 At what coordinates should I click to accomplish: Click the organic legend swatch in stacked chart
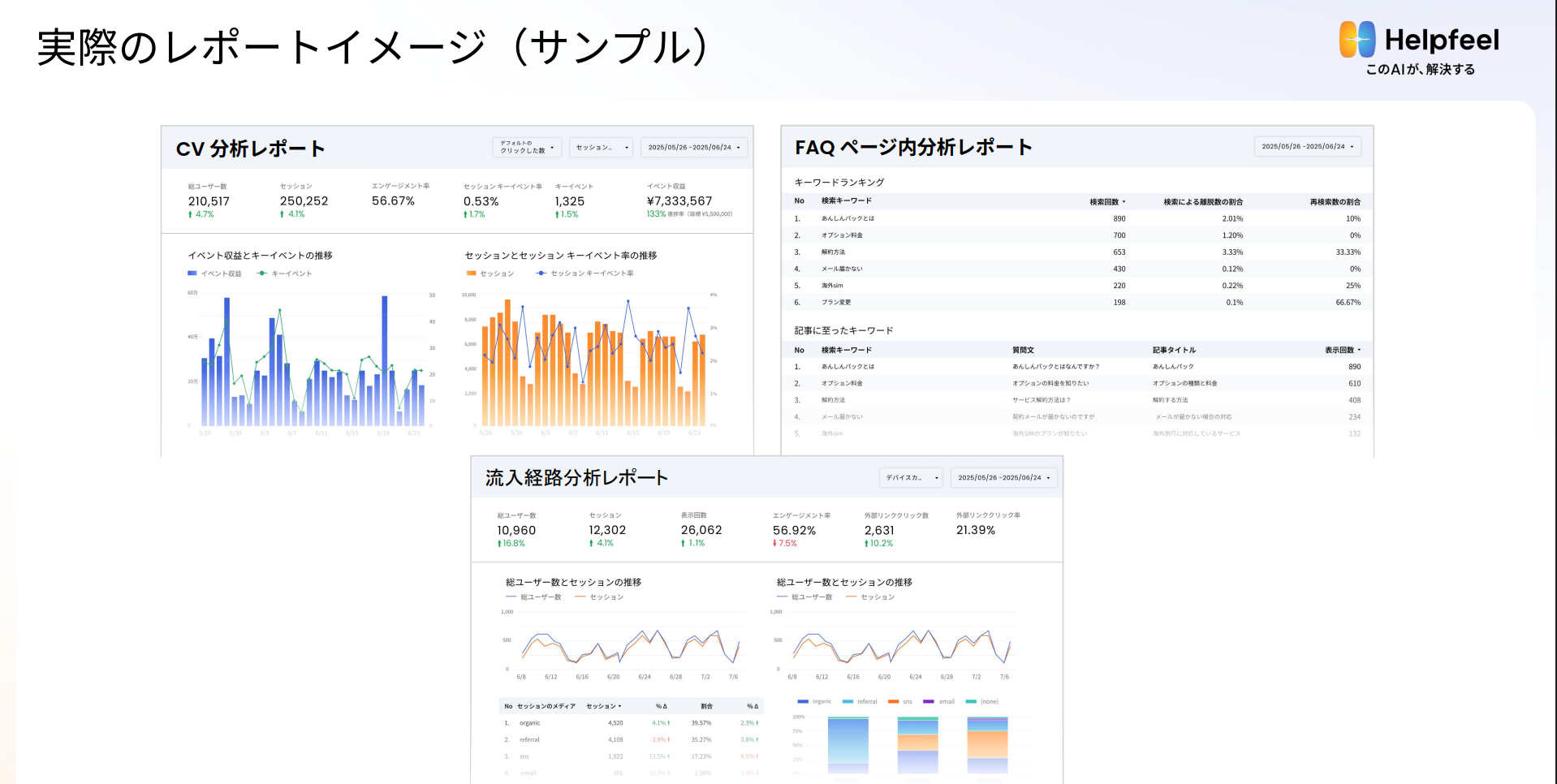click(802, 701)
